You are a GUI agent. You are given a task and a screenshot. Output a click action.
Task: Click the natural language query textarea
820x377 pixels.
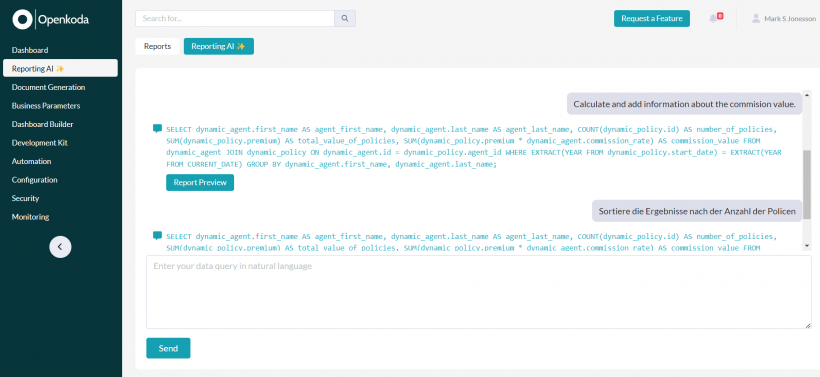(479, 292)
